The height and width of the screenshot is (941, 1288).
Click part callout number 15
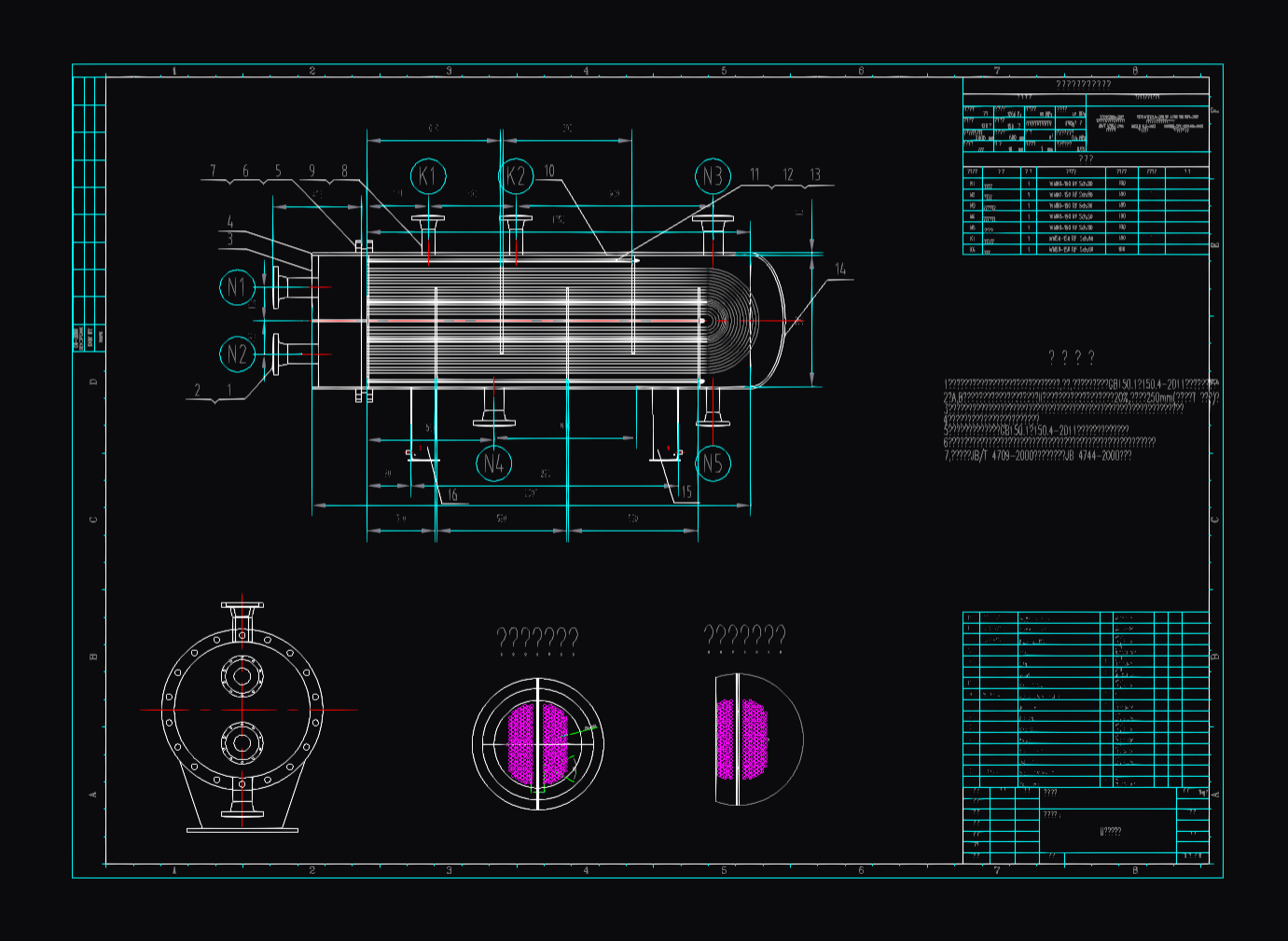click(686, 491)
